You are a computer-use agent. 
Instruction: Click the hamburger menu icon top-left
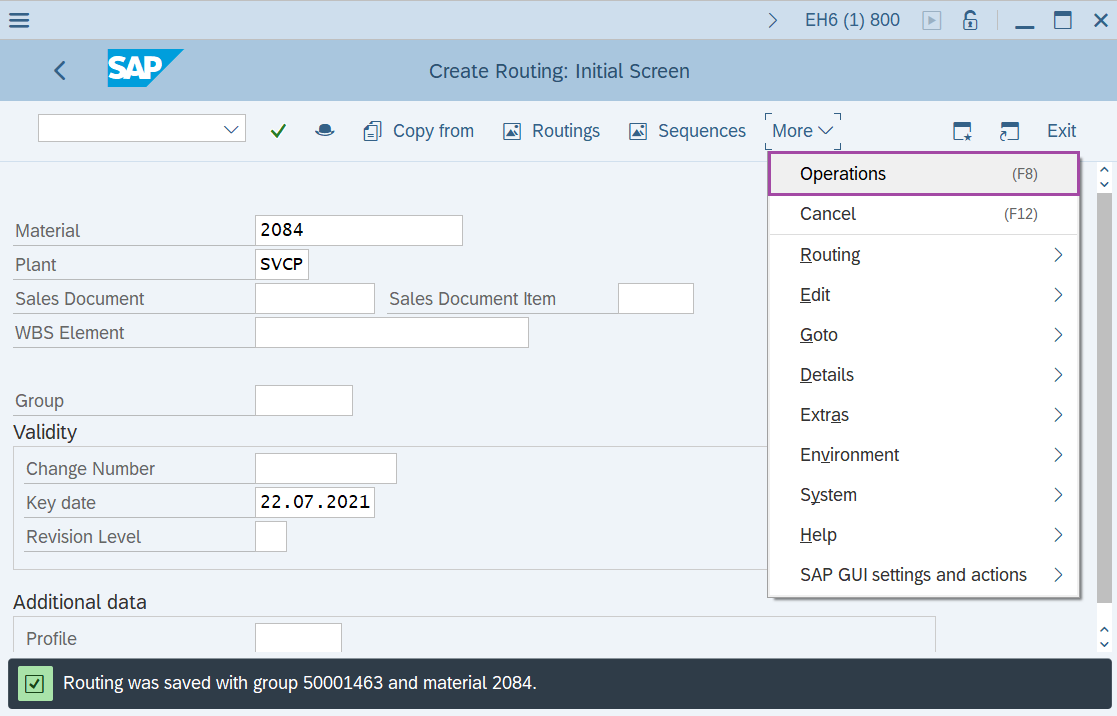tap(19, 19)
